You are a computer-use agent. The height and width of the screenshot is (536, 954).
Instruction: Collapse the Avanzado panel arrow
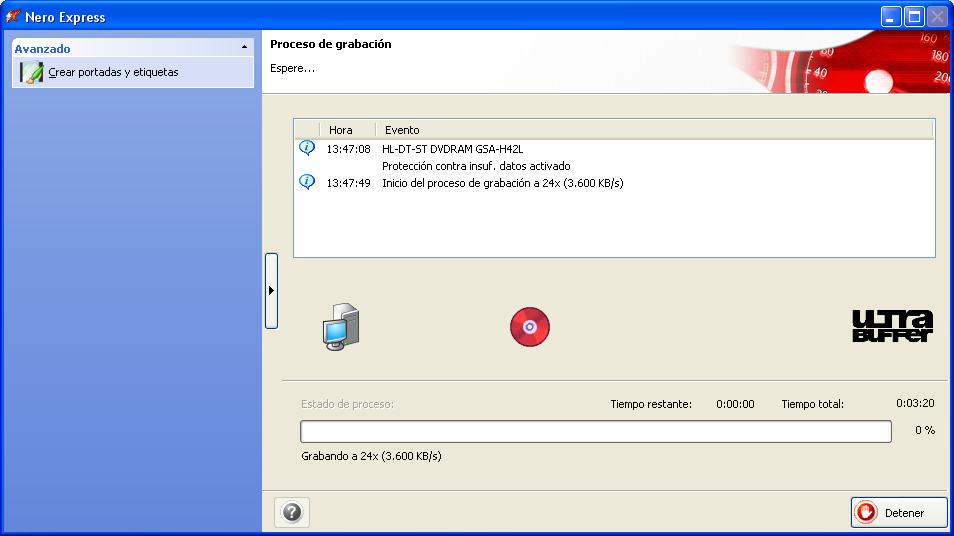pos(244,47)
